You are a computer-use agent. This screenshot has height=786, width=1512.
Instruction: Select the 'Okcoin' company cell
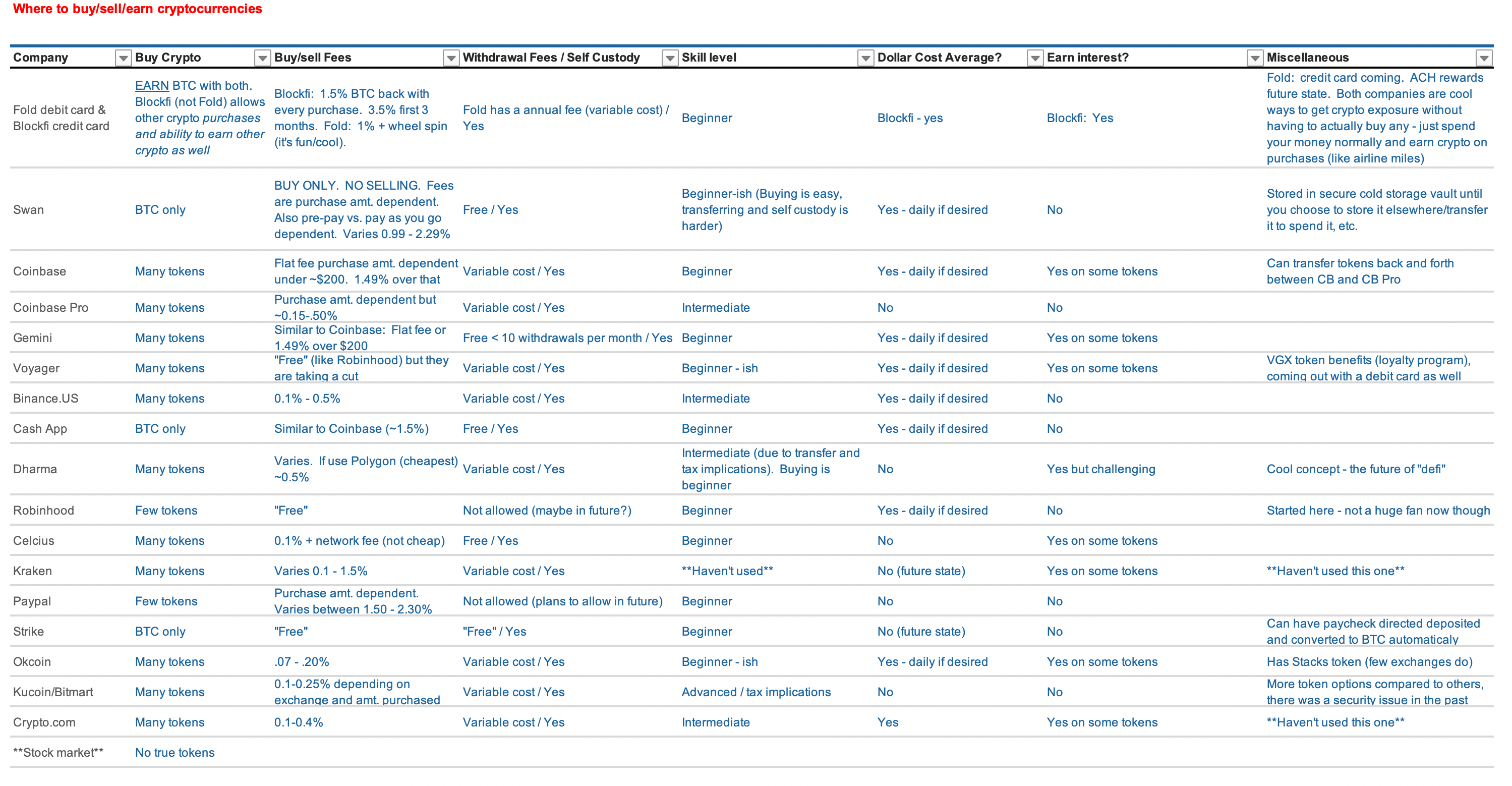tap(32, 662)
